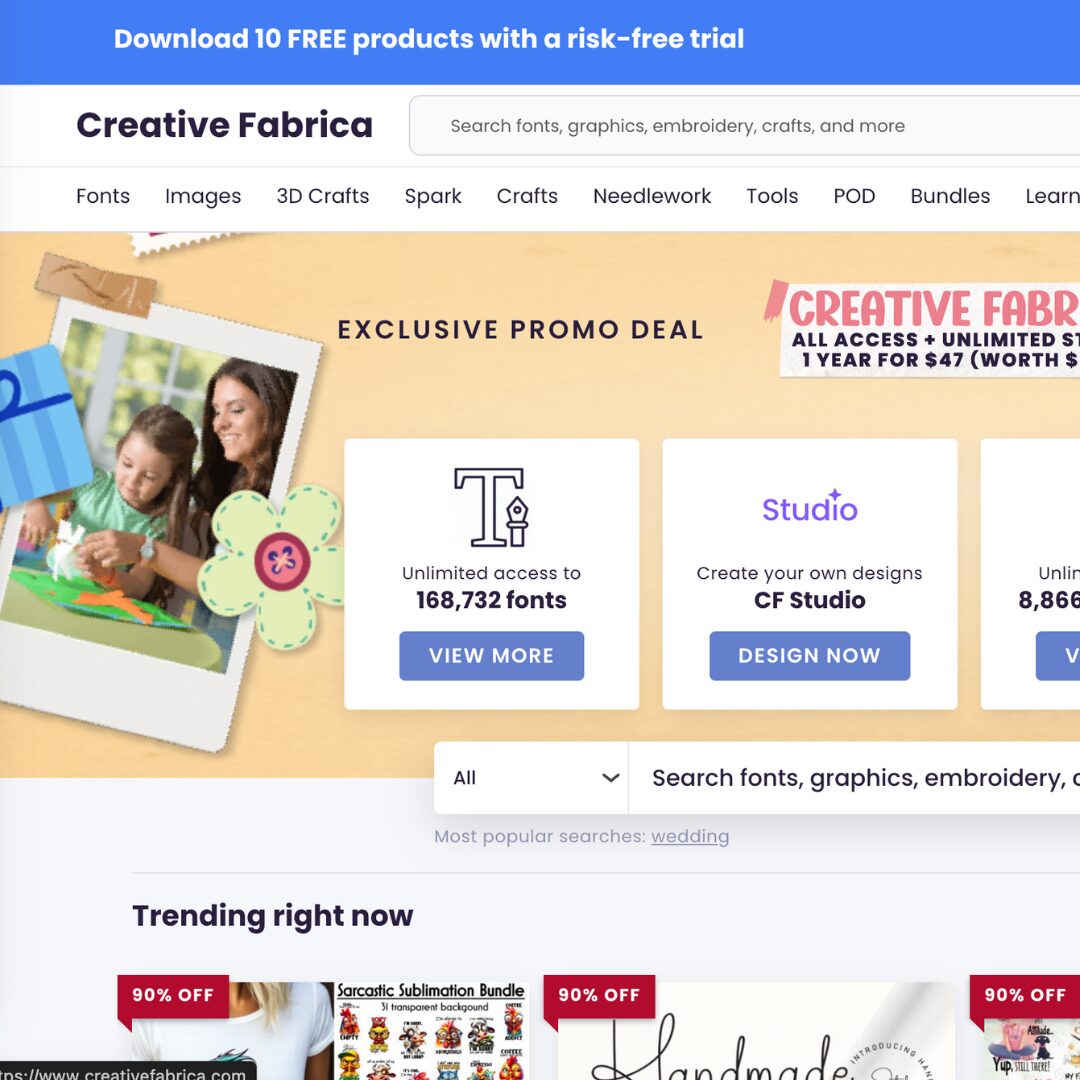Click the DESIGN NOW button
Image resolution: width=1080 pixels, height=1080 pixels.
(809, 656)
